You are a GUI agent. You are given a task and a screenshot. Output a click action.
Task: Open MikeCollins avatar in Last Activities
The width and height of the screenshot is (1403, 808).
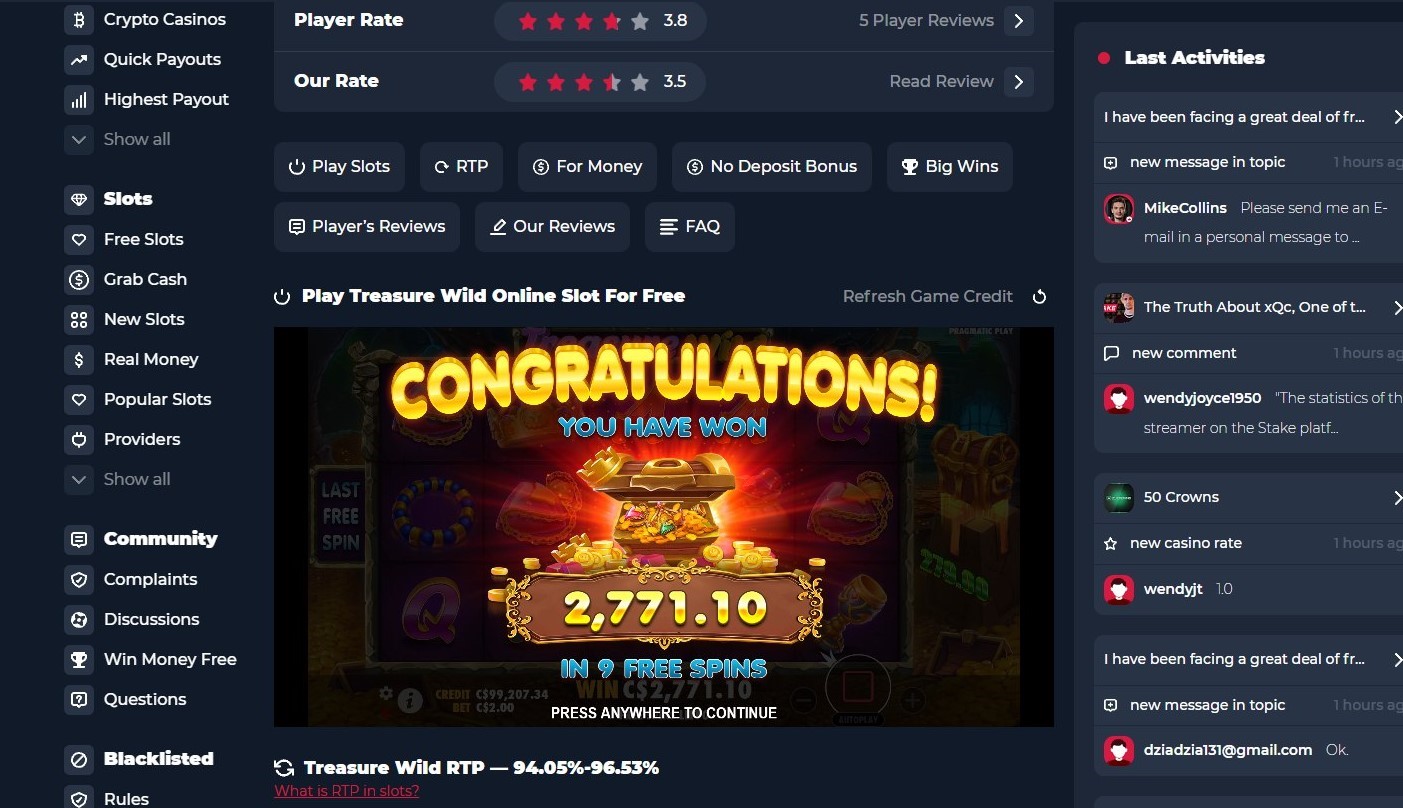coord(1119,209)
